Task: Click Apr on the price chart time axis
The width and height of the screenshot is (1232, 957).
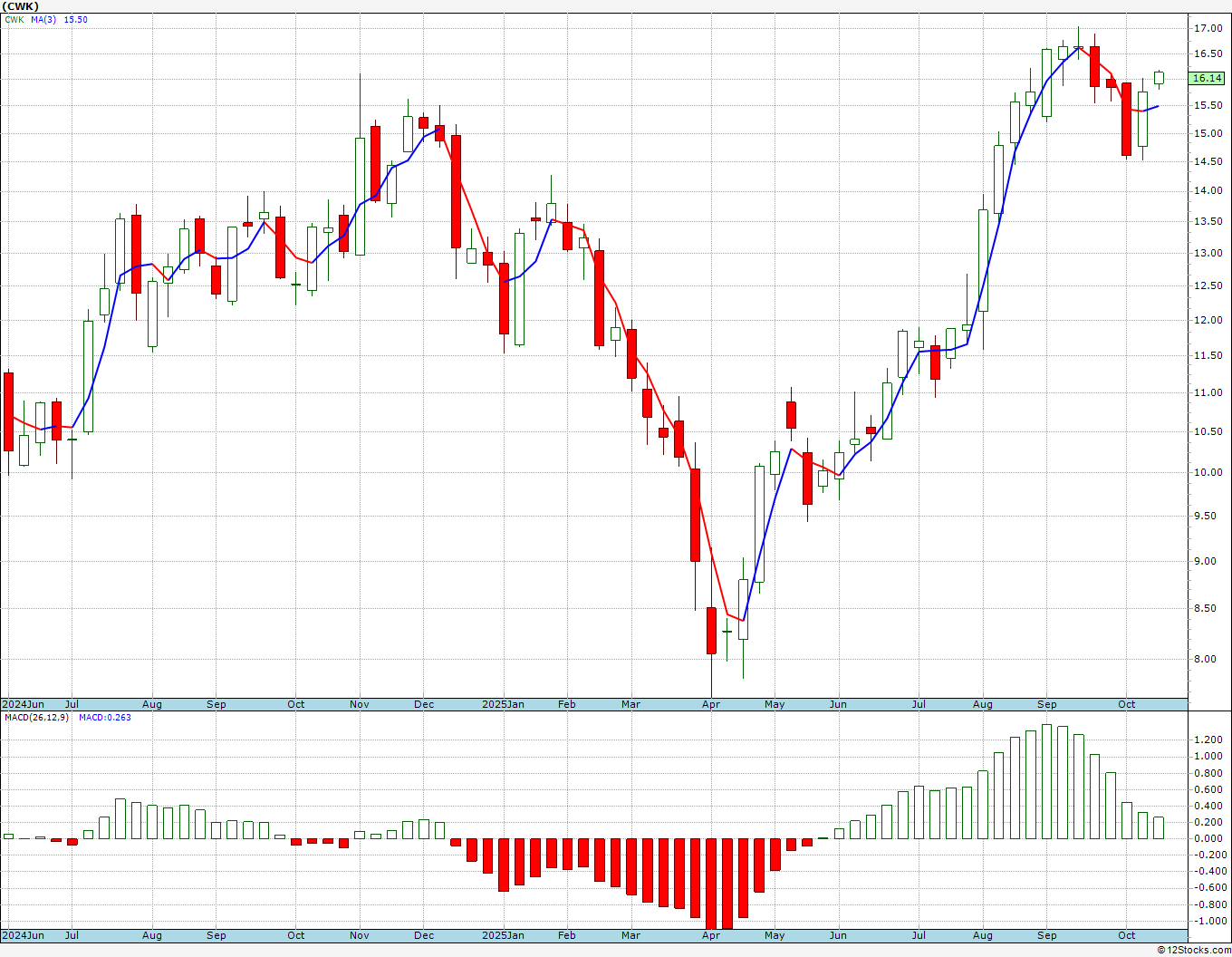Action: [711, 704]
